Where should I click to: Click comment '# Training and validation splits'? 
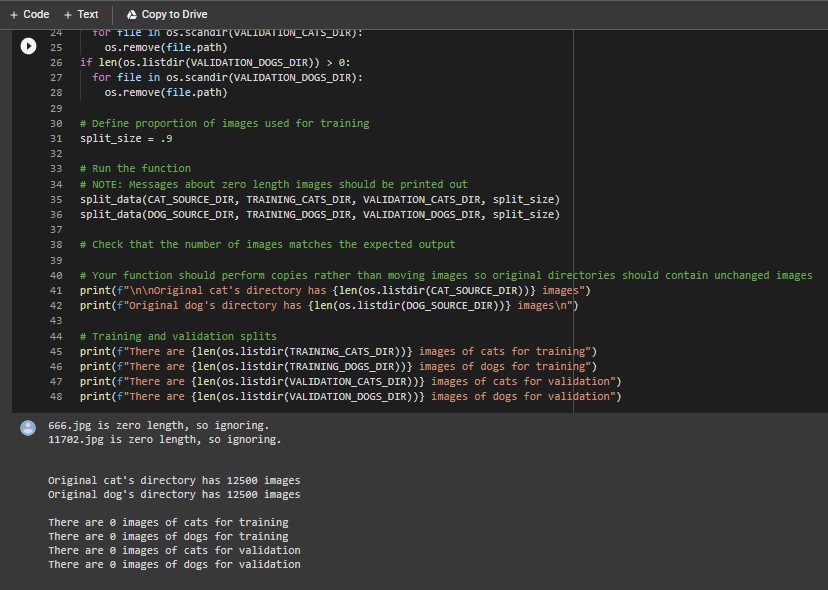pyautogui.click(x=178, y=336)
